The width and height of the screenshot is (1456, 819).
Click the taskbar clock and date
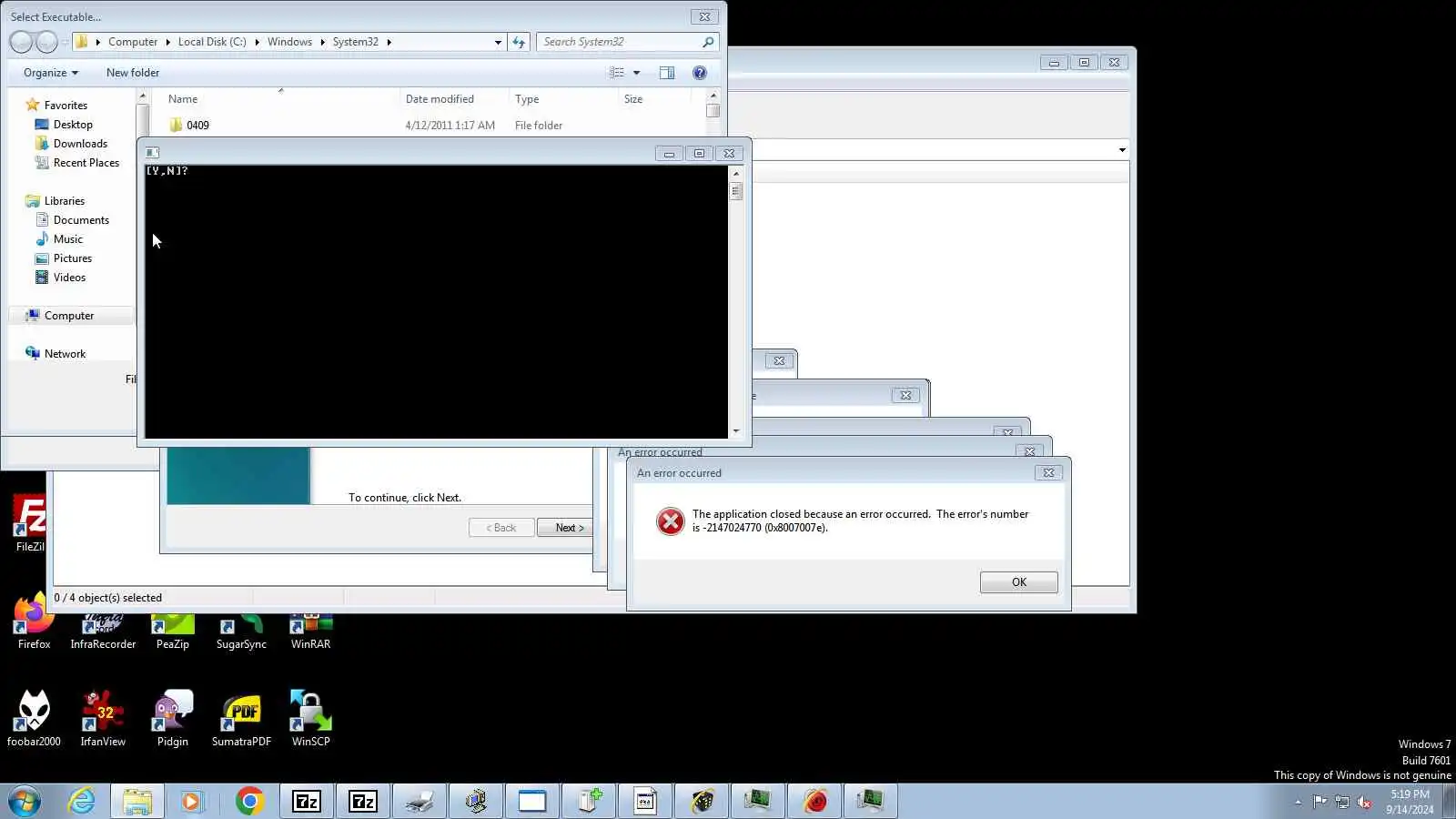(x=1410, y=802)
